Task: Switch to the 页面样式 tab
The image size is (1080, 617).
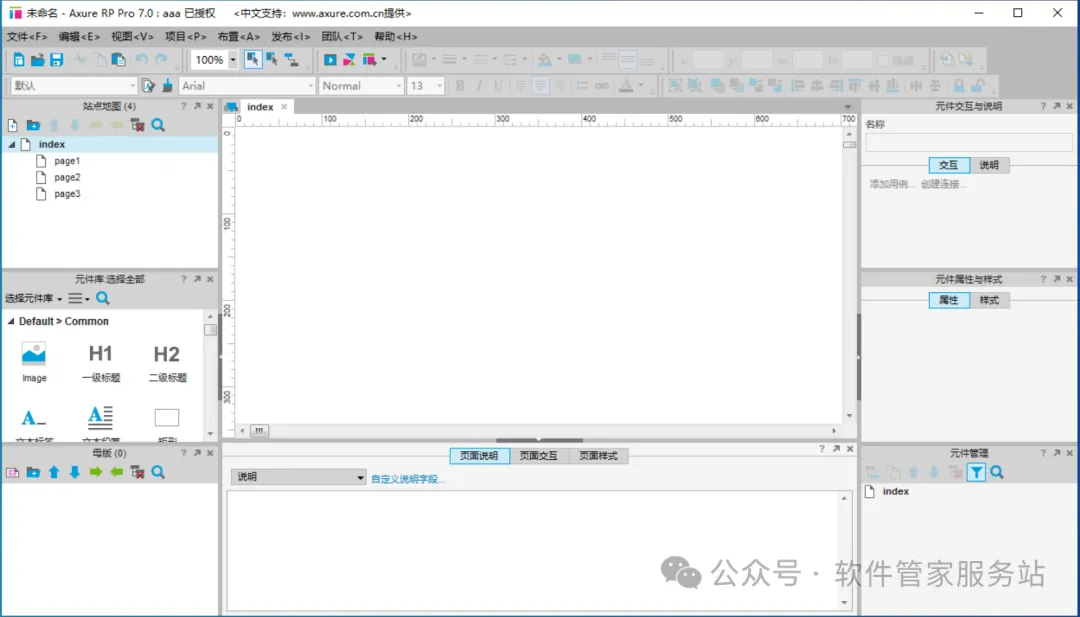Action: pos(598,456)
